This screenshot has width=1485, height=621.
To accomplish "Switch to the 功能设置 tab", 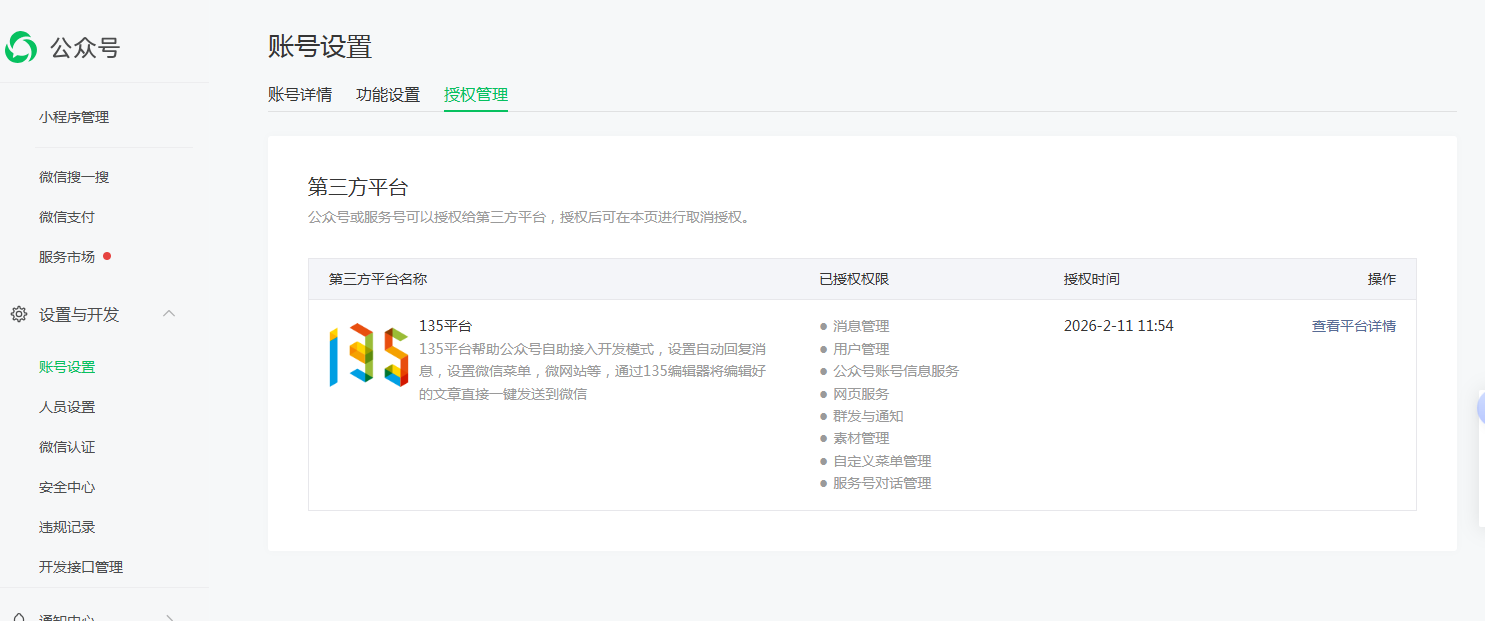I will [388, 95].
